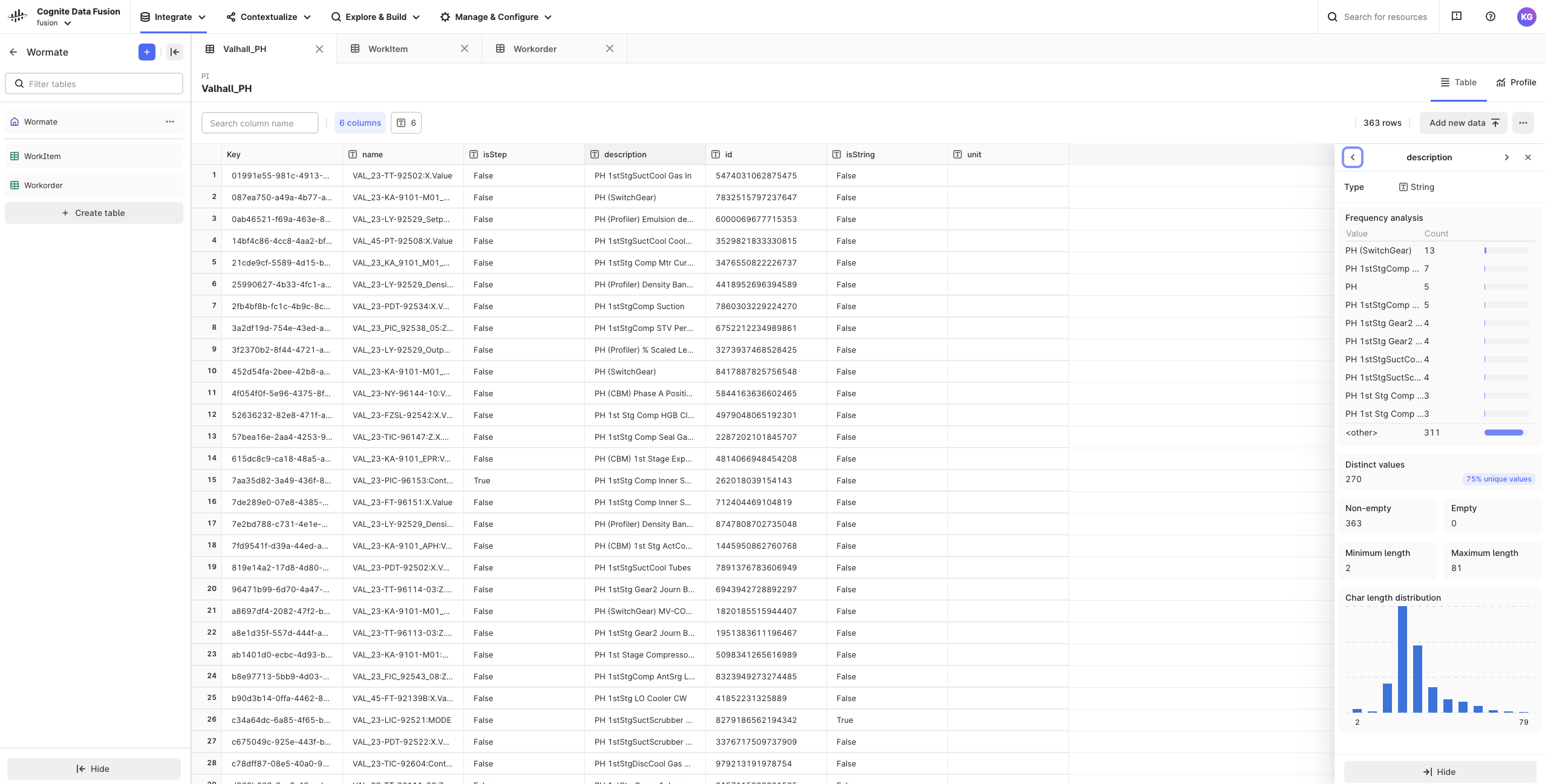Screen dimensions: 1545x784
Task: Go to next column in profile panel
Action: tap(1507, 157)
